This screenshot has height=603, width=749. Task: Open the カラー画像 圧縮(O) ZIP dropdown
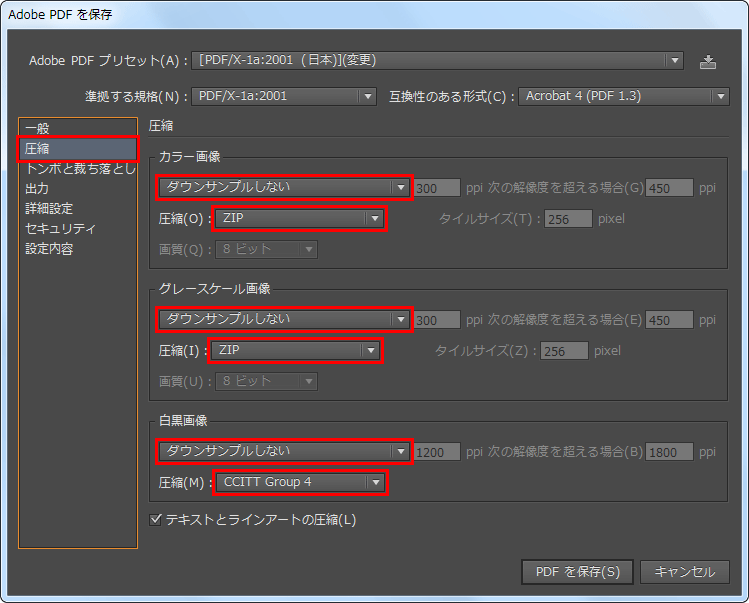(300, 219)
